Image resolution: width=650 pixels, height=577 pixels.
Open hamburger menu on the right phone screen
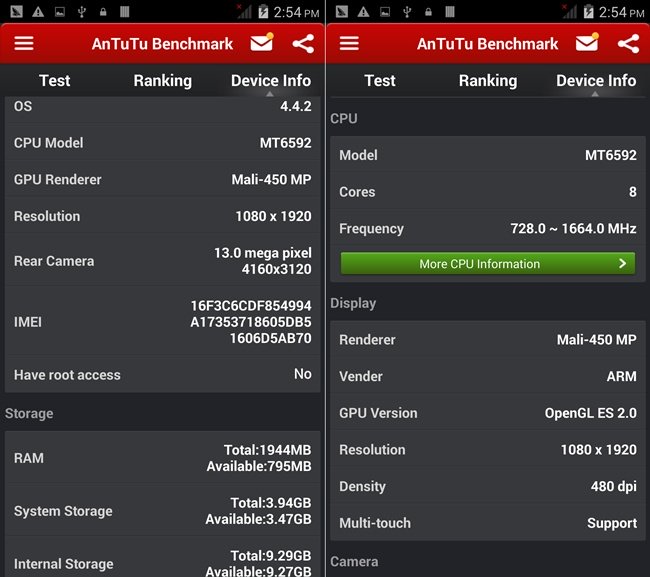click(x=349, y=44)
